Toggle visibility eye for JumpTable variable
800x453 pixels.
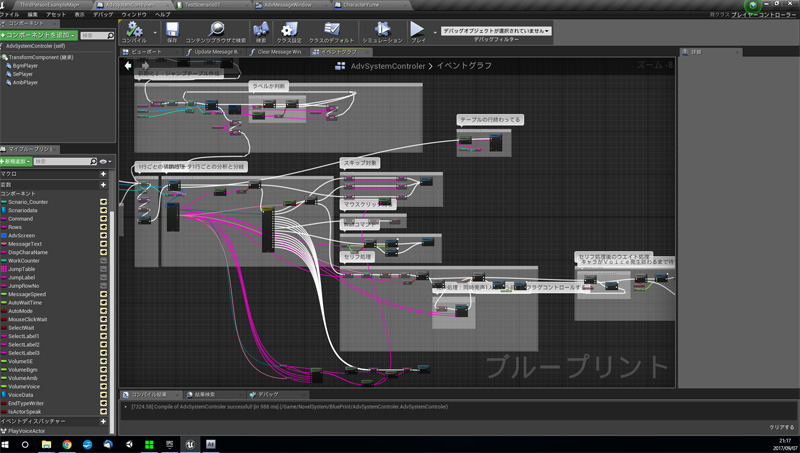[103, 269]
